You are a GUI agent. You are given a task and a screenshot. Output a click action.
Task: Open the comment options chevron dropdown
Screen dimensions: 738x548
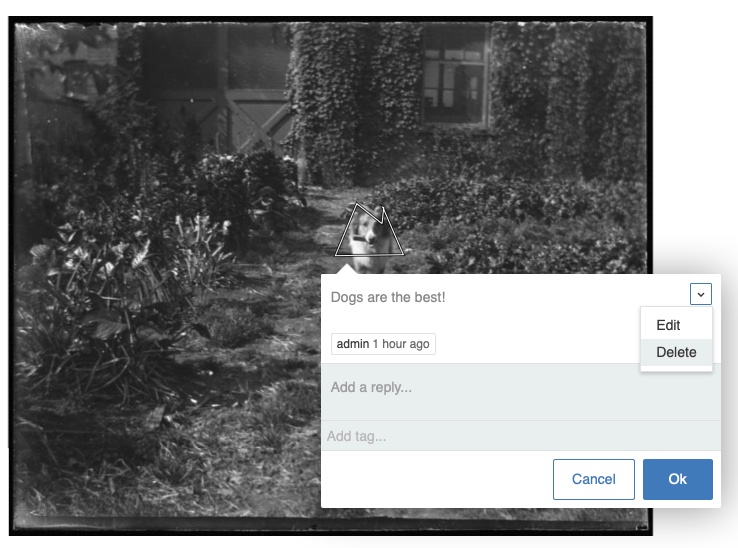[700, 294]
